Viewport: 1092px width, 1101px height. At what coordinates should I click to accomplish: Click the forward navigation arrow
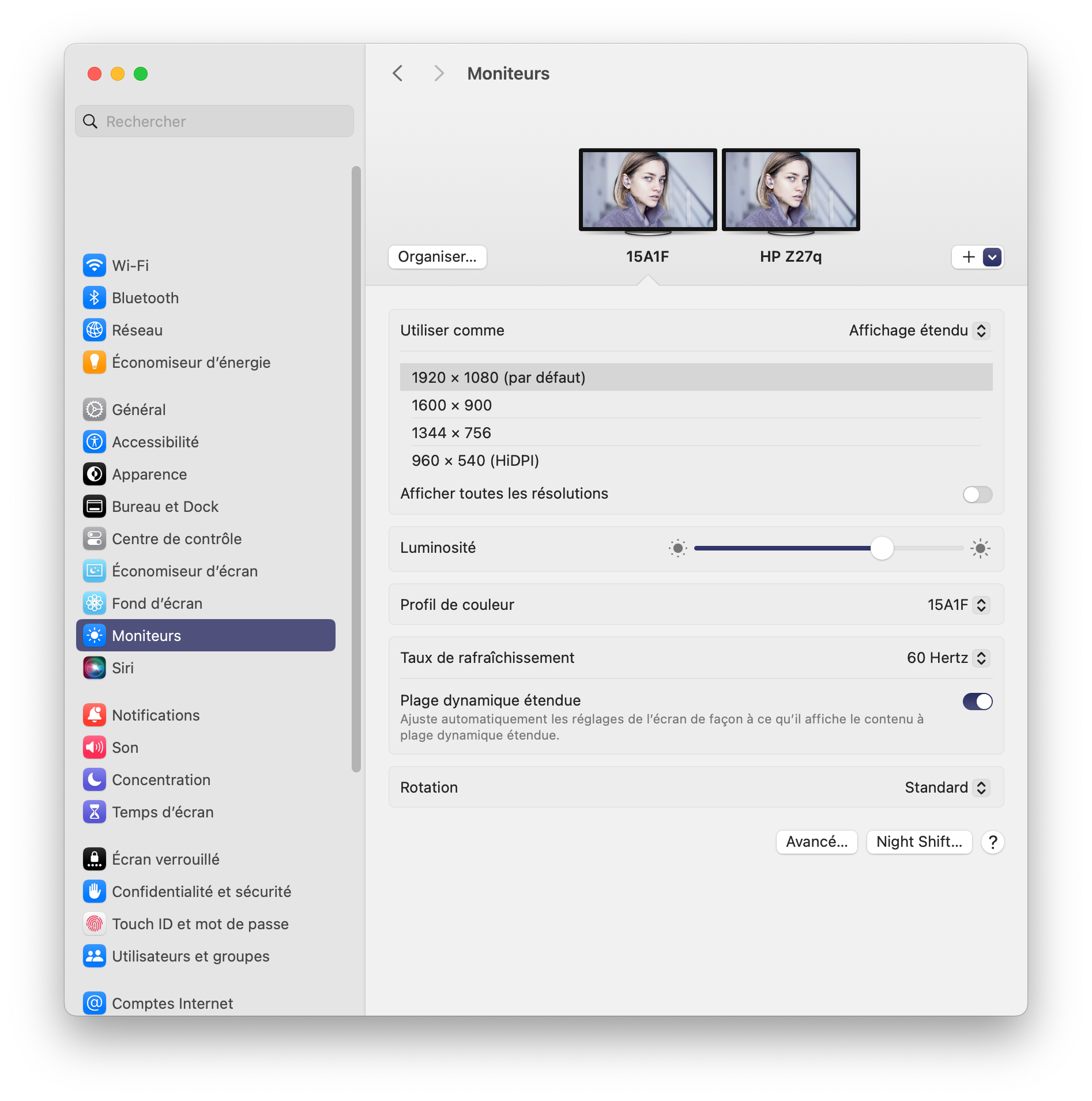pyautogui.click(x=439, y=73)
